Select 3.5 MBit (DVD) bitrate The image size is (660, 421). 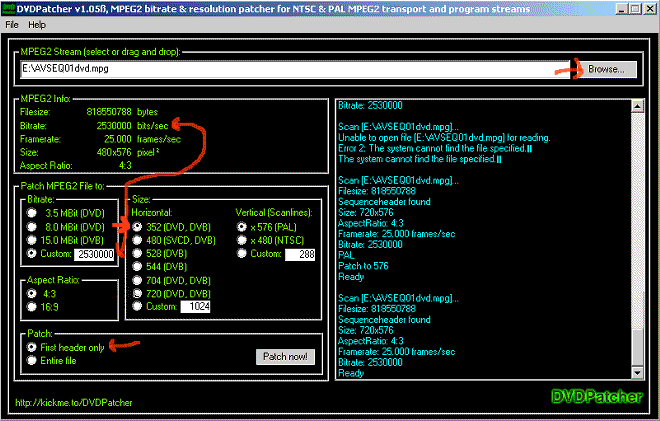pyautogui.click(x=32, y=213)
